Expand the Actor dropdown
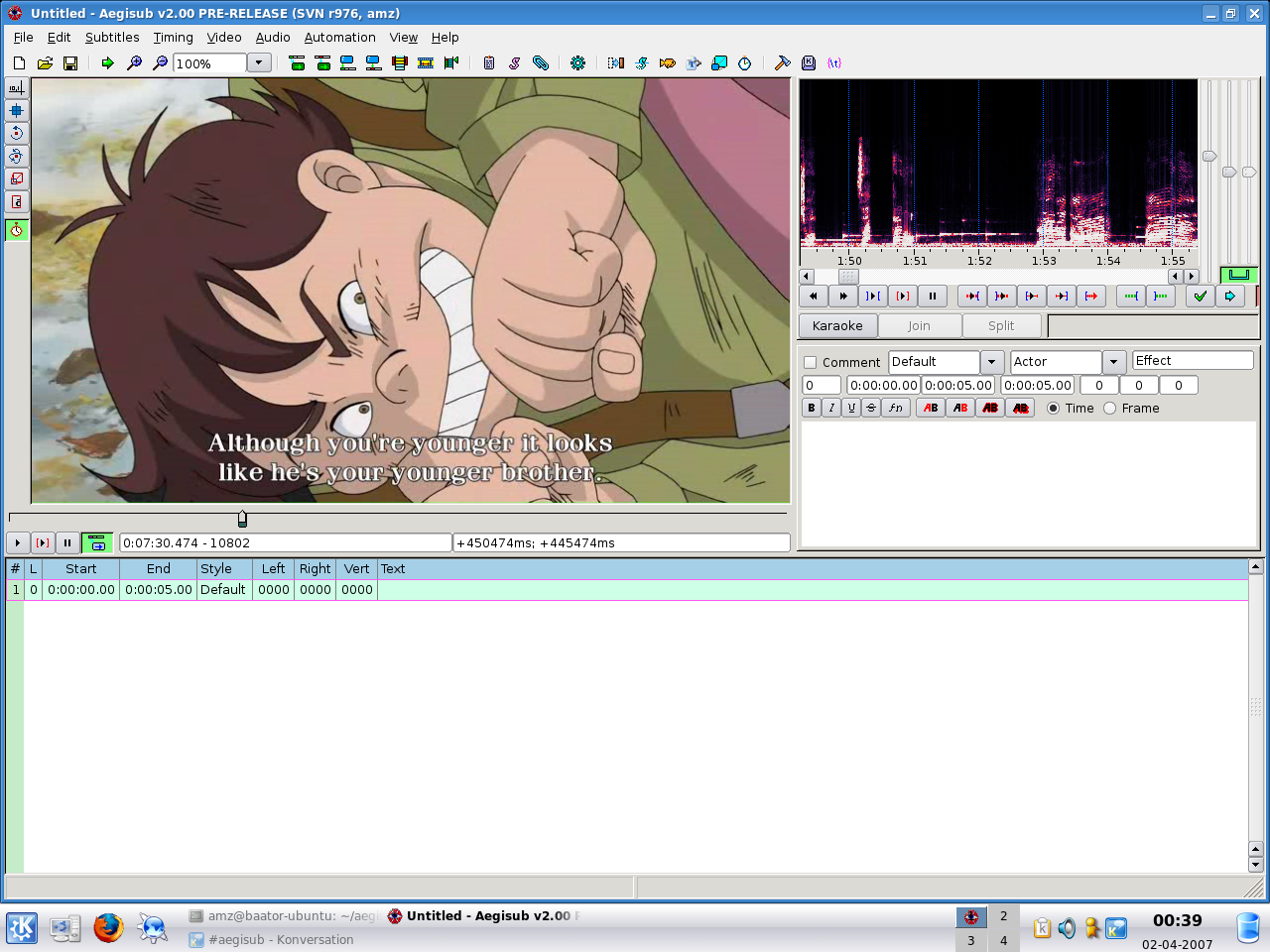The image size is (1270, 952). pos(1114,362)
